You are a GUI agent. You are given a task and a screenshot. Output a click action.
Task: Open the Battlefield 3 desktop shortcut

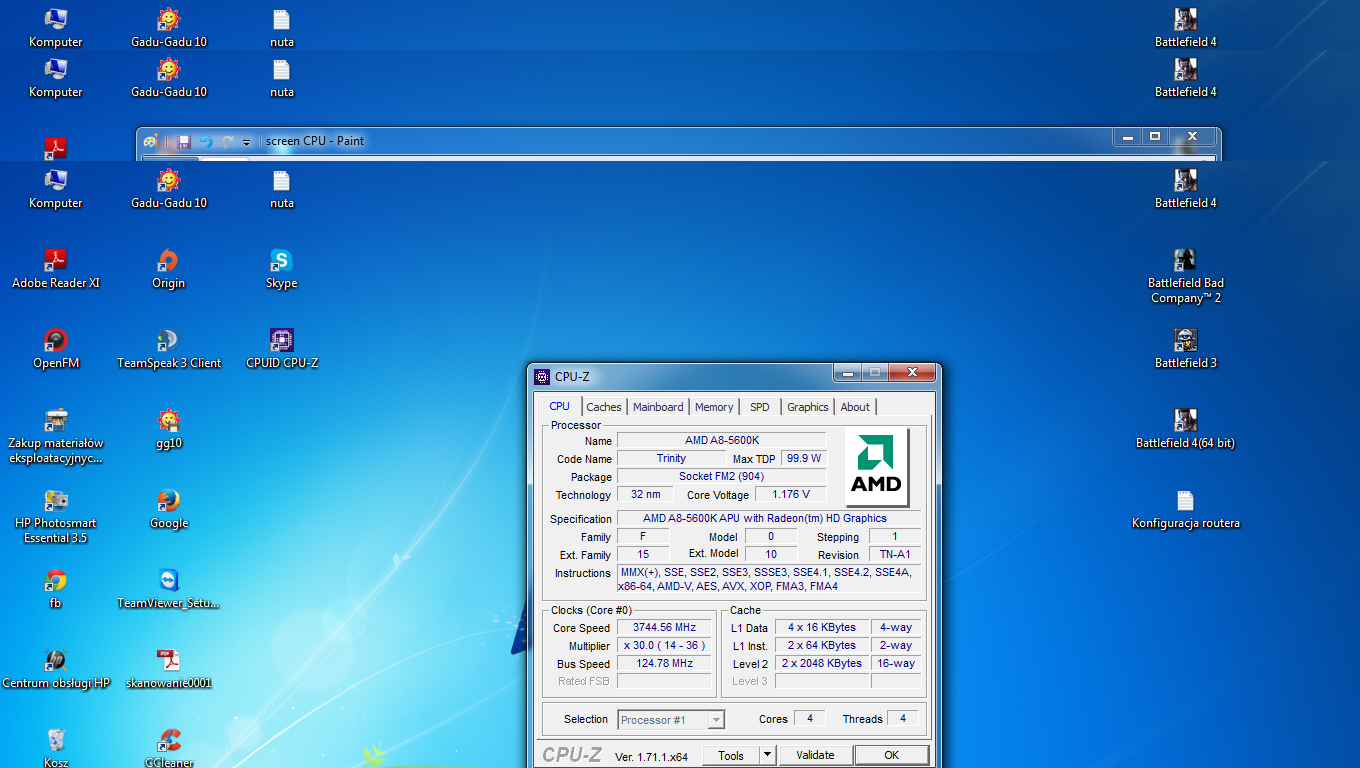coord(1185,341)
